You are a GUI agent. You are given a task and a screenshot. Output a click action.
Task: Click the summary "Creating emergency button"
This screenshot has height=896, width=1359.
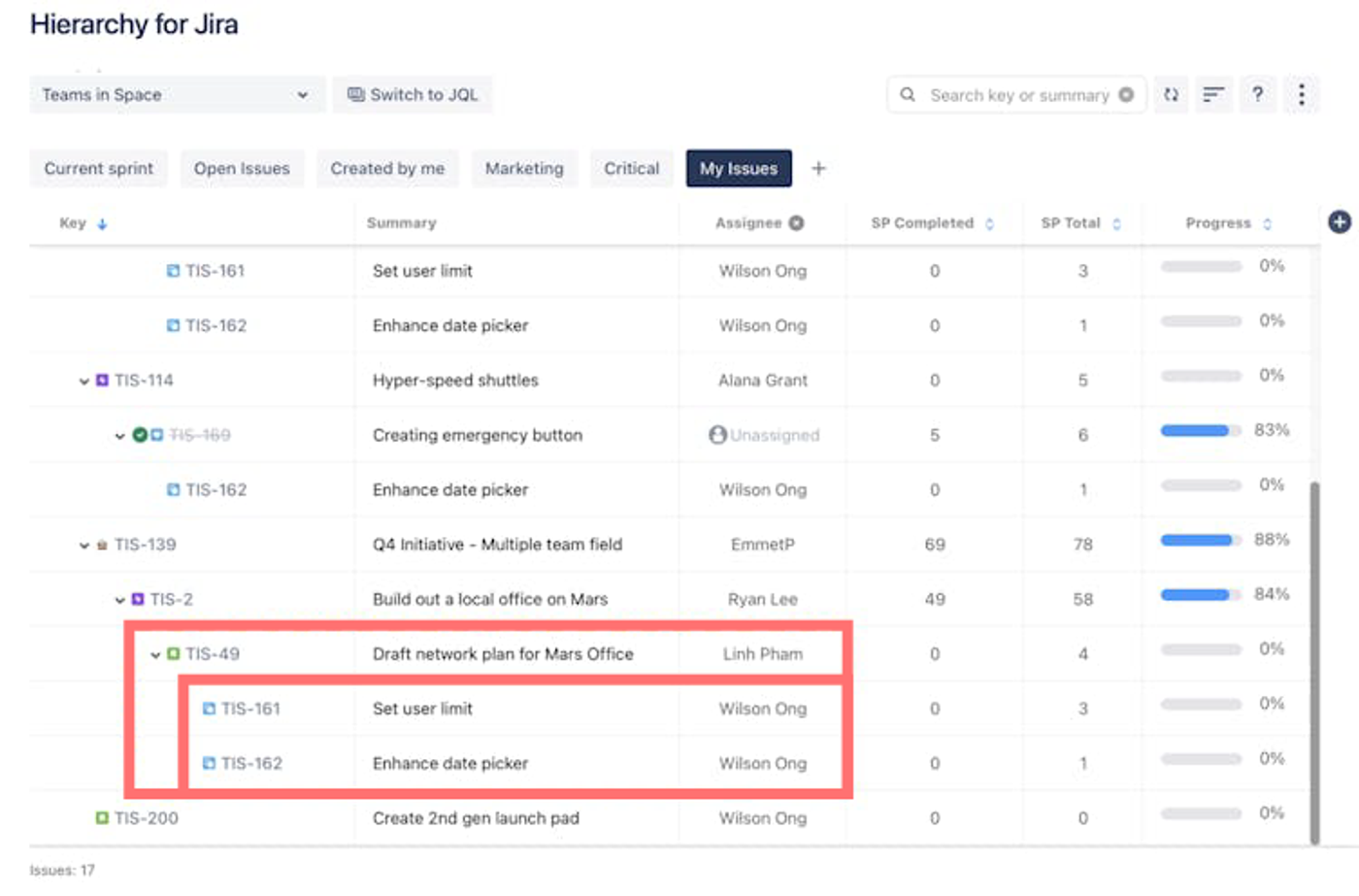pyautogui.click(x=478, y=435)
